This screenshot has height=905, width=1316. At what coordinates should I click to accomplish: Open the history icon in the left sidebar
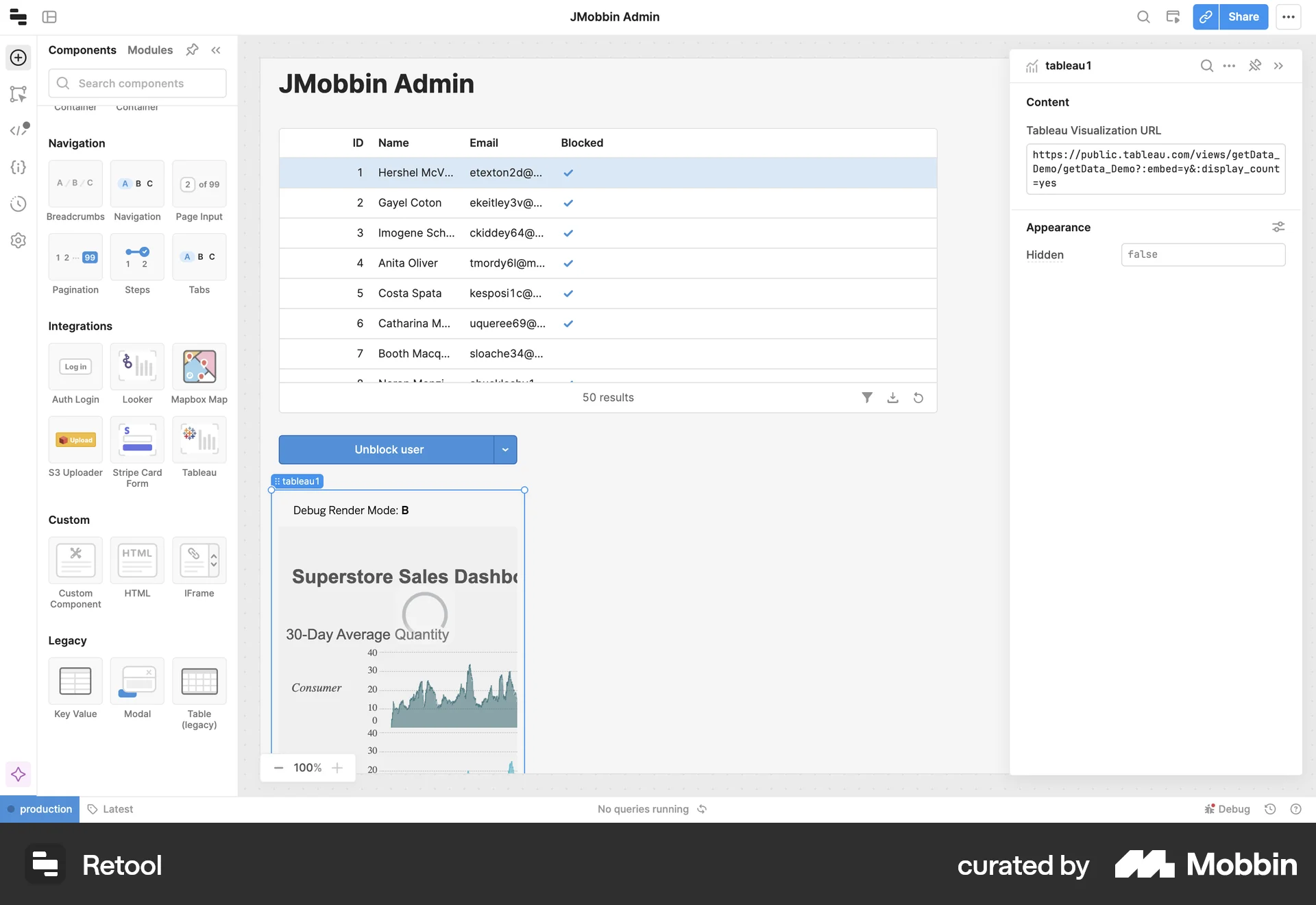click(x=19, y=204)
